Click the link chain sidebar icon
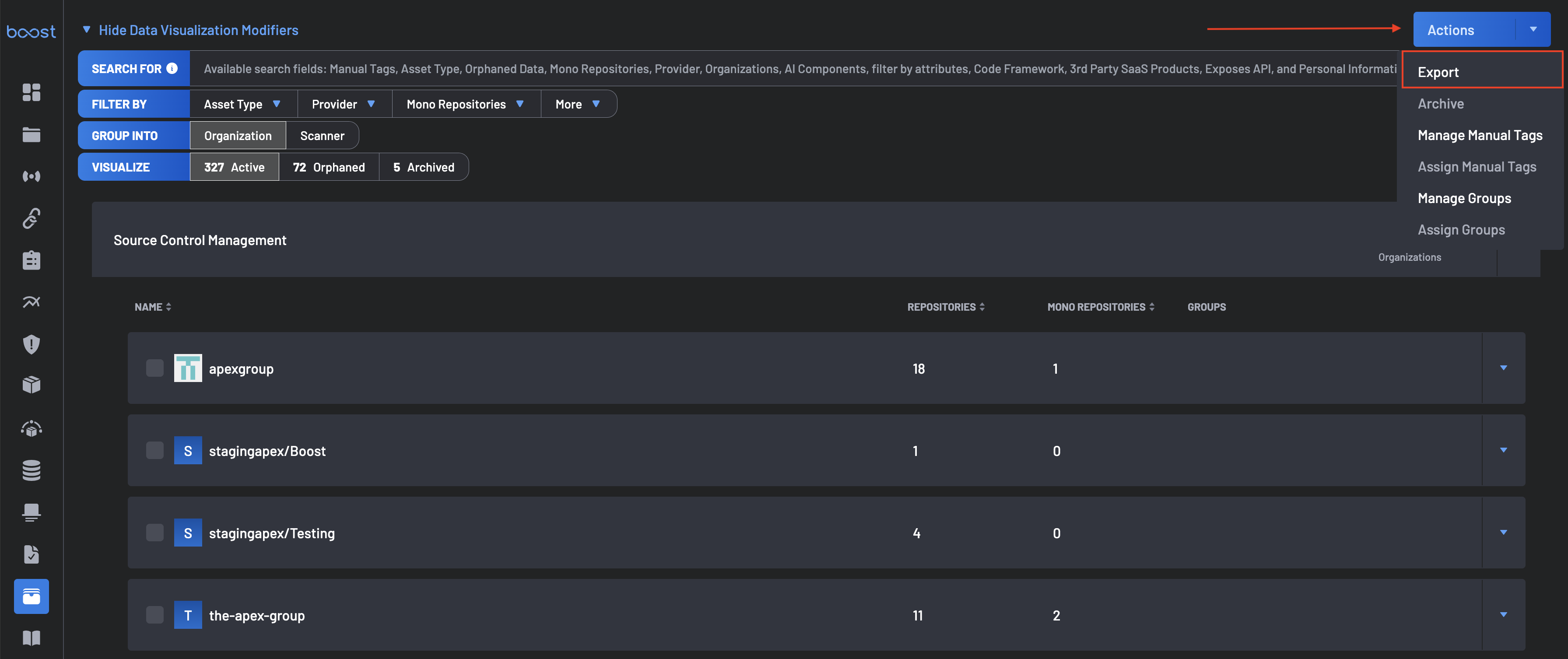The width and height of the screenshot is (1568, 659). [31, 218]
